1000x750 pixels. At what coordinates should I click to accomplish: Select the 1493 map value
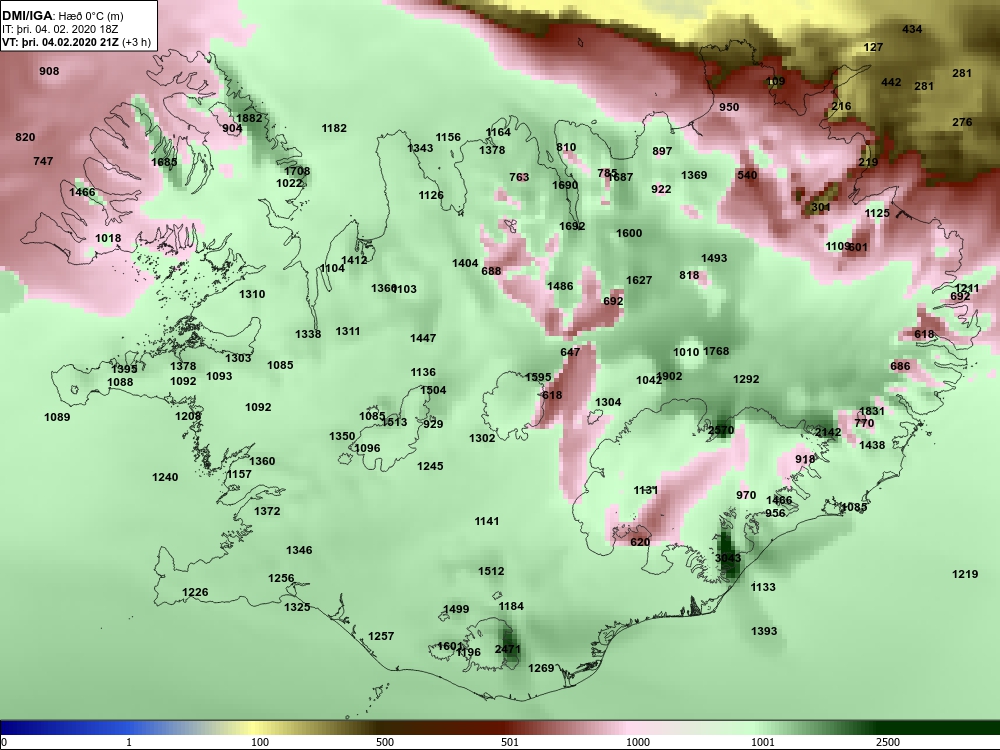(714, 258)
